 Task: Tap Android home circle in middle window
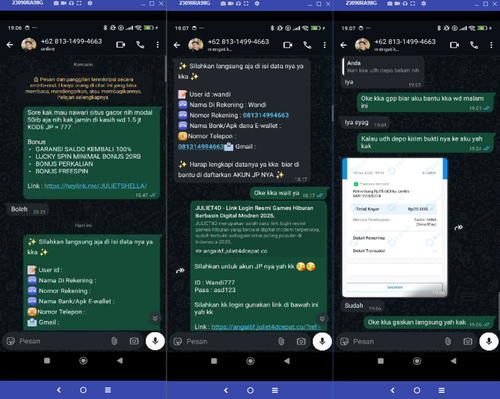pyautogui.click(x=250, y=361)
